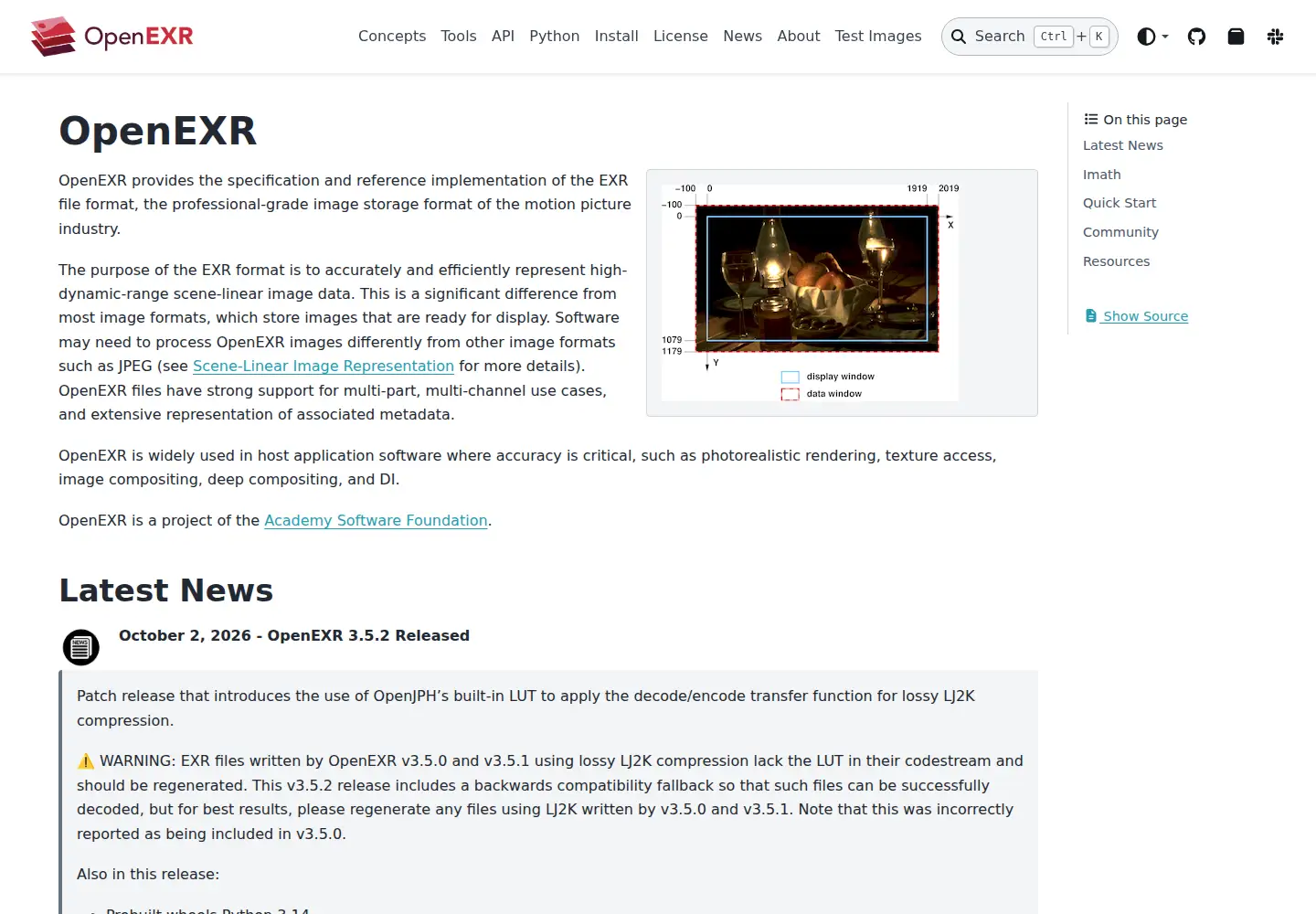
Task: Open the Concepts menu item
Action: pos(392,37)
